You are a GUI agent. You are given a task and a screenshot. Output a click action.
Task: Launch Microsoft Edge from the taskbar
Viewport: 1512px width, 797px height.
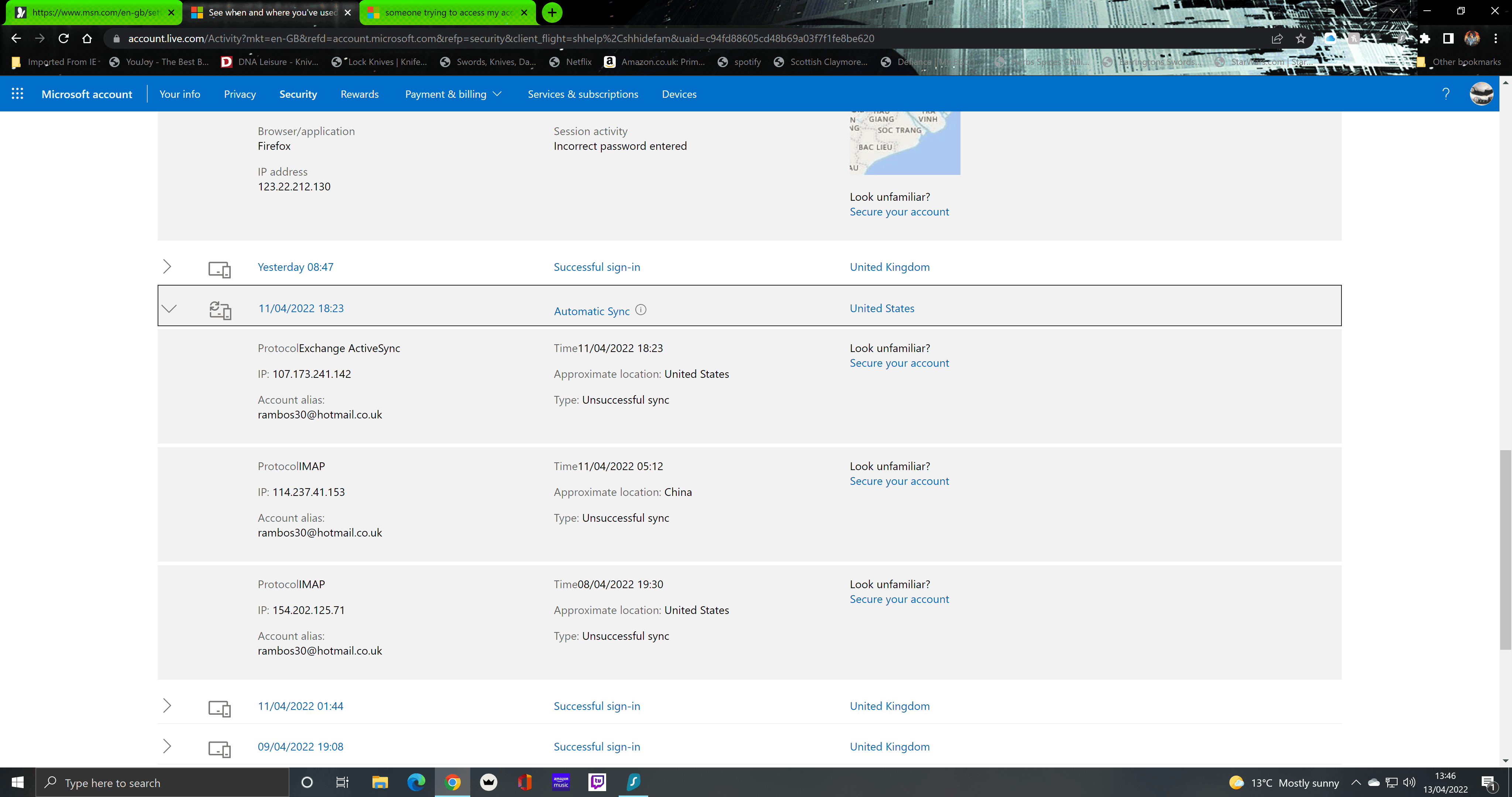click(416, 782)
